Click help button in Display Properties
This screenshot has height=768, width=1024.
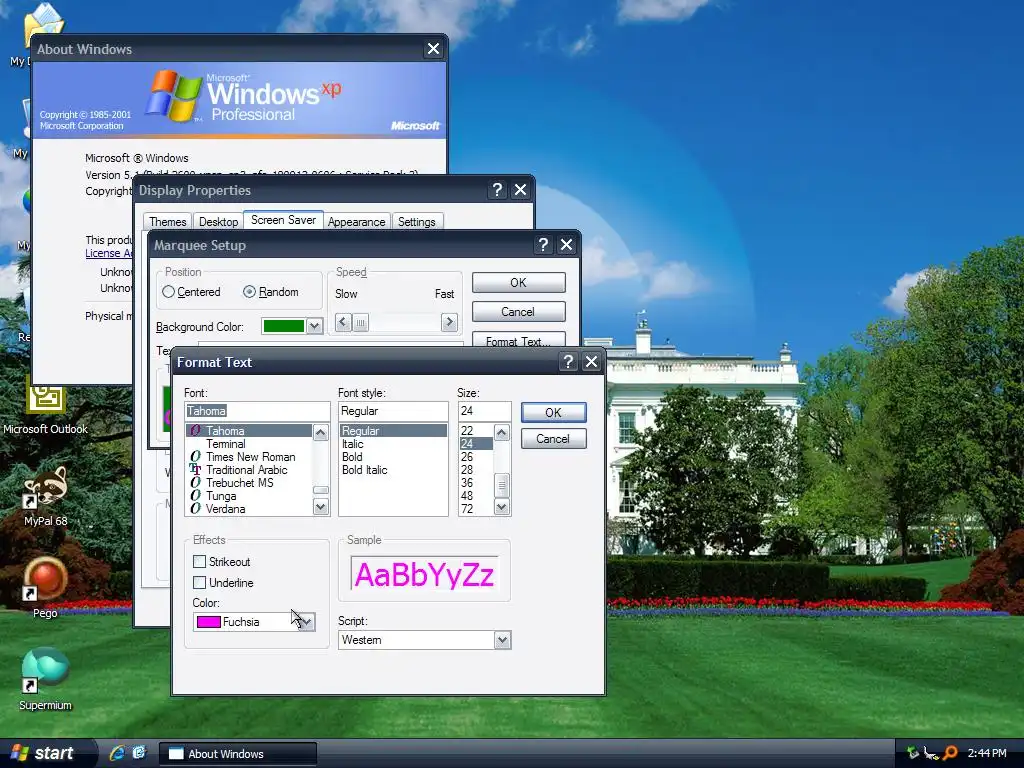[x=497, y=190]
